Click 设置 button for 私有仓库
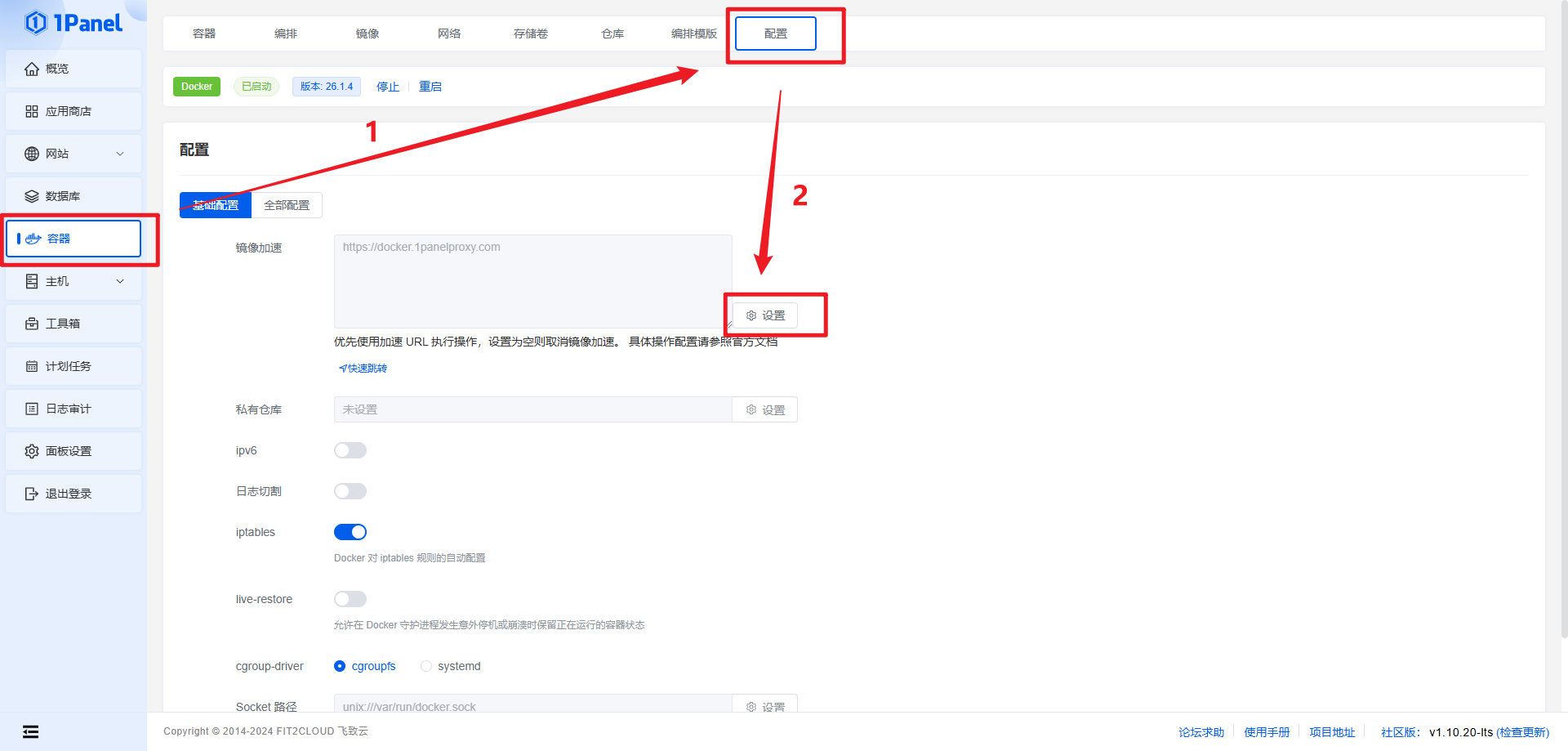This screenshot has height=751, width=1568. (765, 409)
